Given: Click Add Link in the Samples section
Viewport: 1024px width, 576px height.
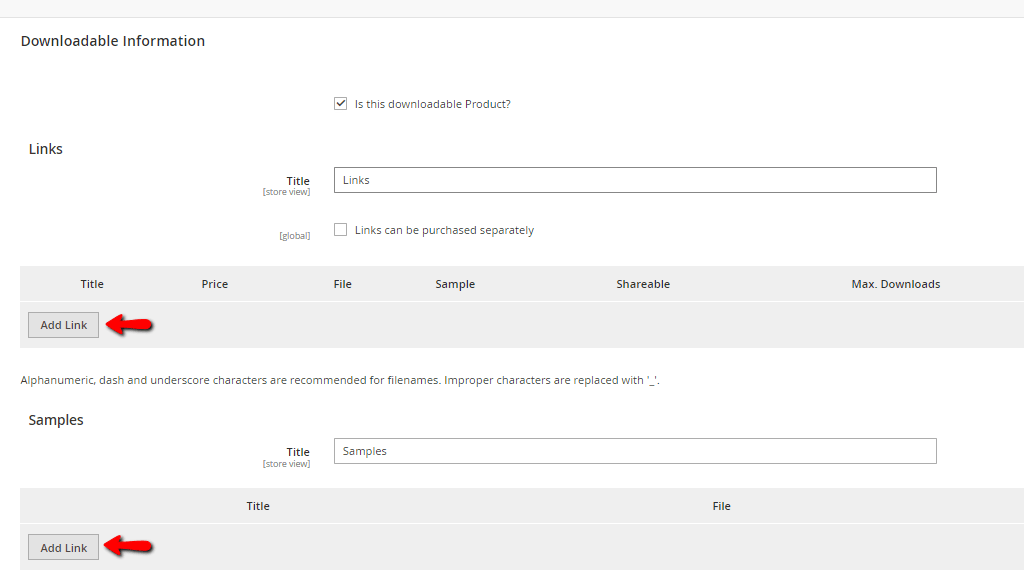Looking at the screenshot, I should (63, 547).
